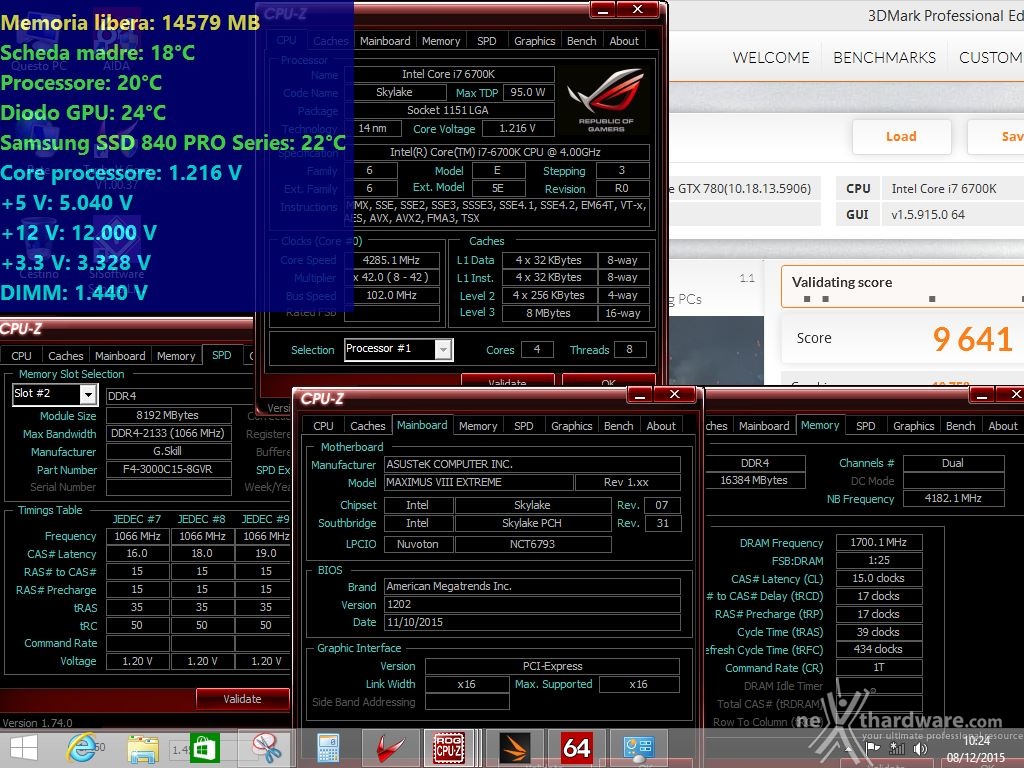The image size is (1024, 768).
Task: Close the top CPU-Z processor window
Action: click(638, 10)
